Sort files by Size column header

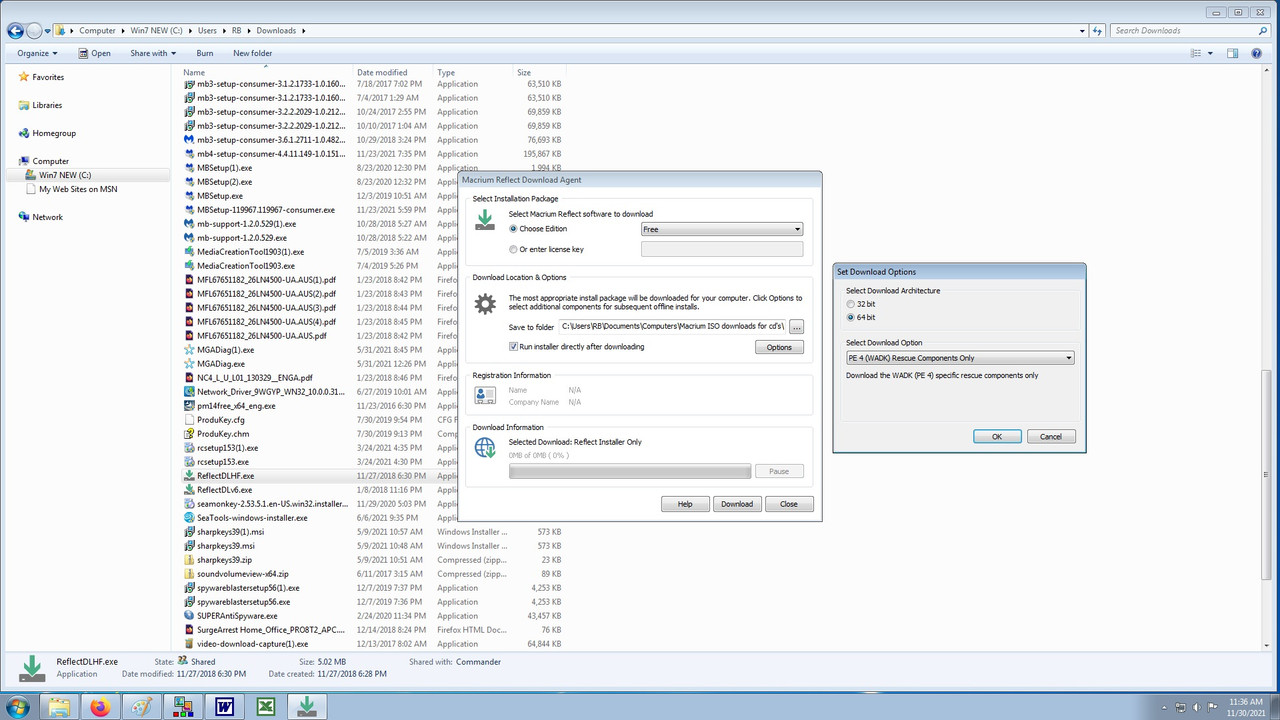524,72
